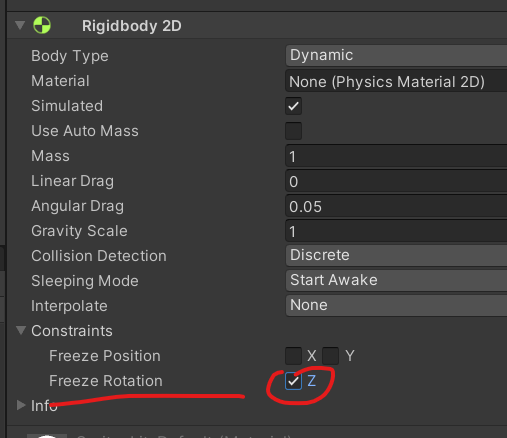507x438 pixels.
Task: Collapse the Rigidbody 2D component foldout
Action: (20, 25)
